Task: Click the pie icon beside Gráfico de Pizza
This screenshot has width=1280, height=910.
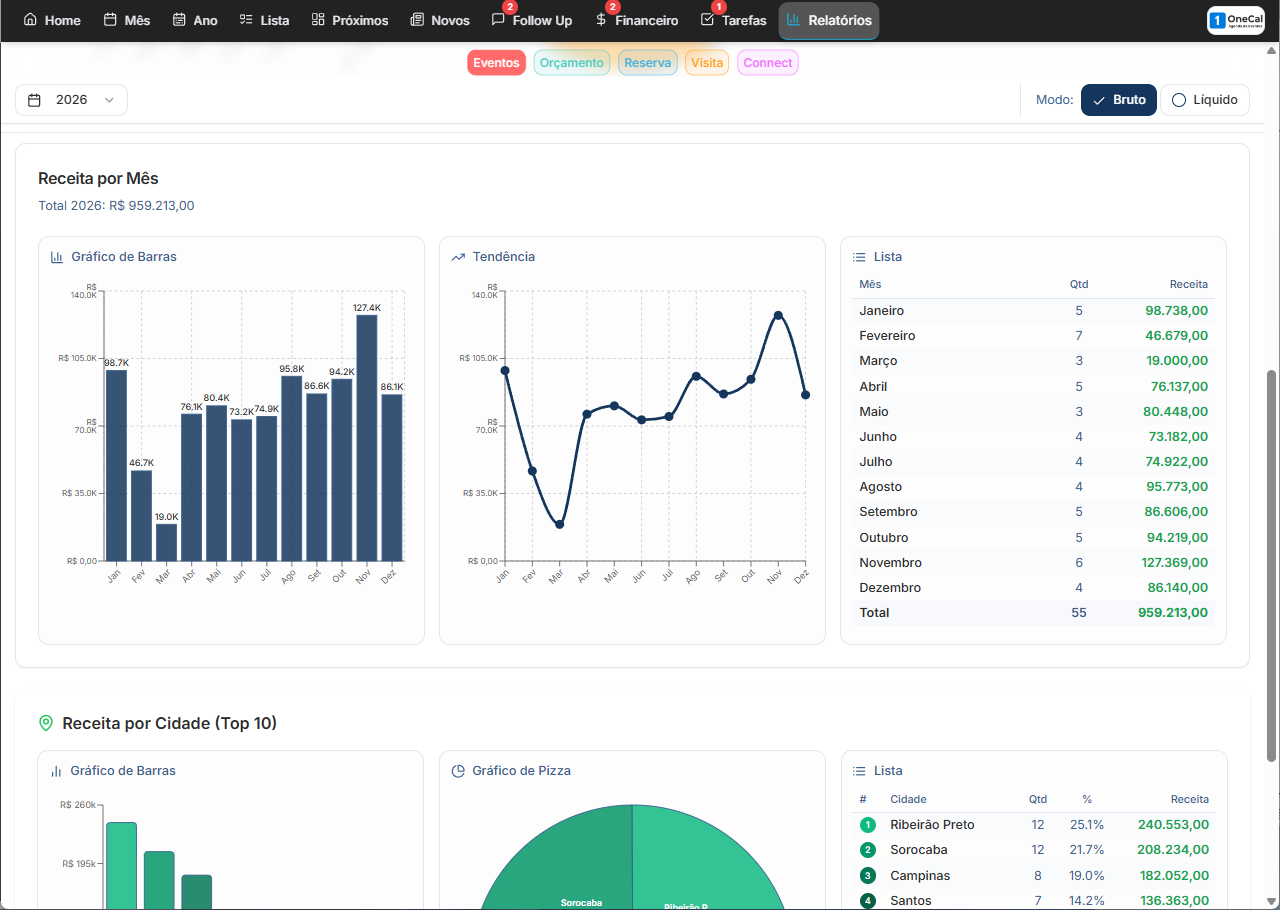Action: (458, 771)
